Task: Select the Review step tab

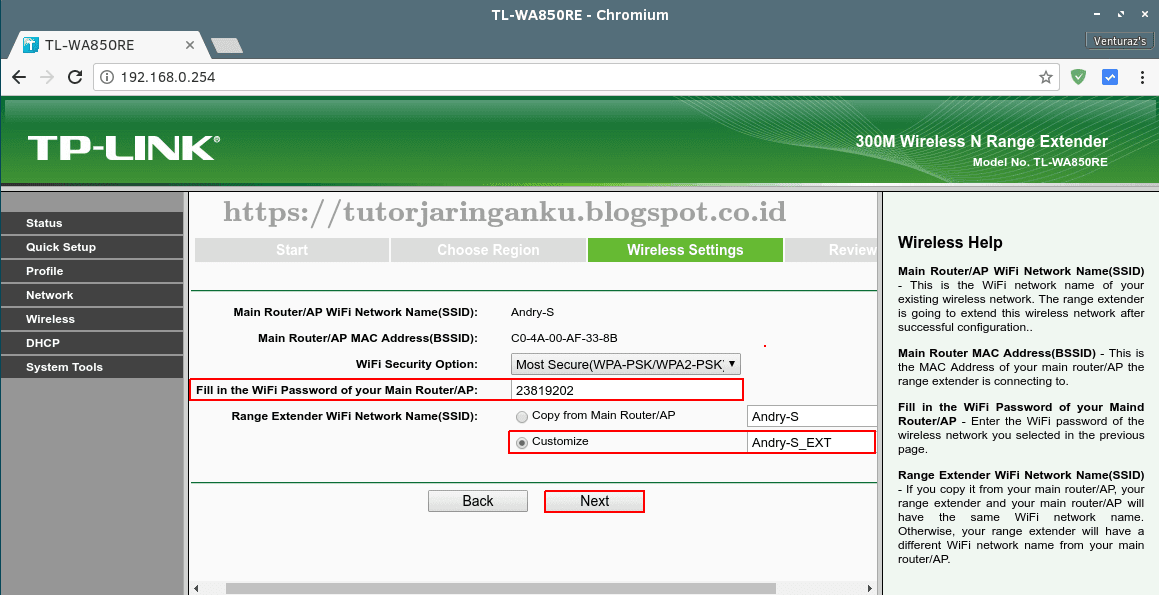Action: coord(831,250)
